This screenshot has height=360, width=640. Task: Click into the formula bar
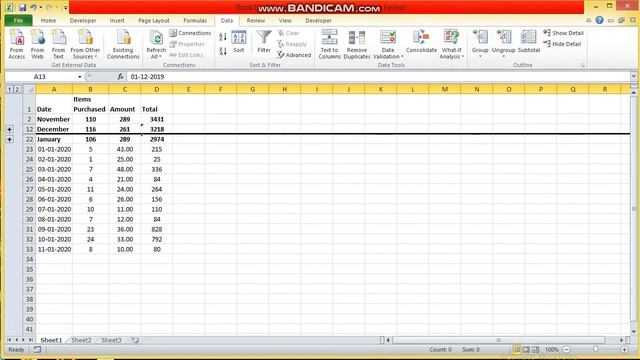(x=379, y=77)
